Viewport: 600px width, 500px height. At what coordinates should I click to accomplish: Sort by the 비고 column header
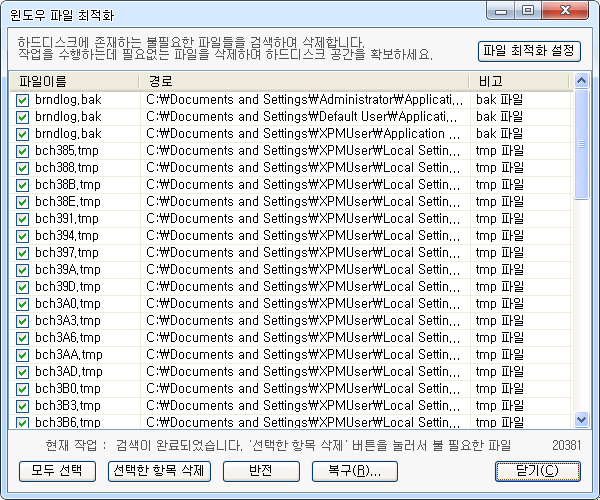click(520, 81)
